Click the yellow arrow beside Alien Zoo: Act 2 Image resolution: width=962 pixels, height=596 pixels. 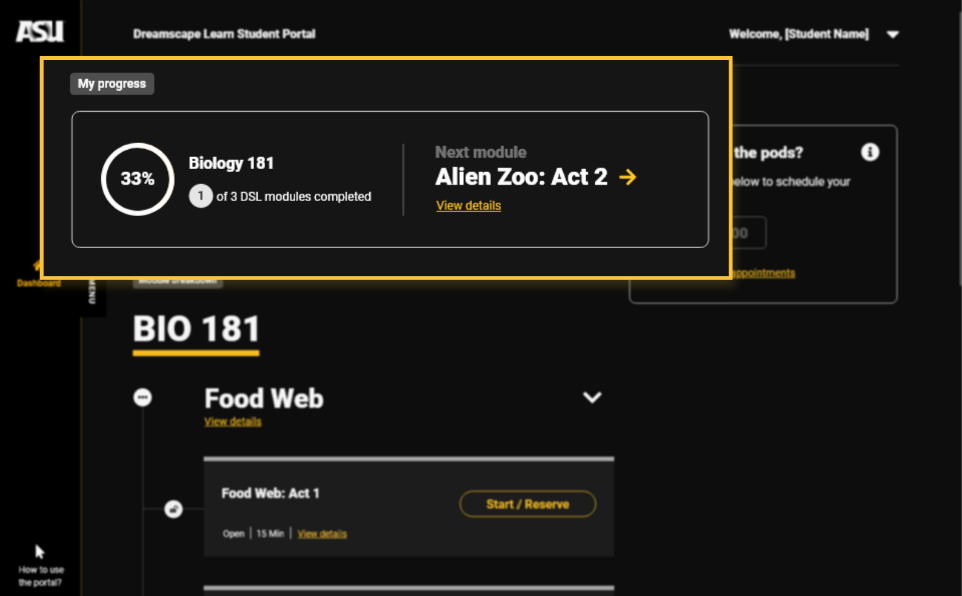(x=628, y=177)
